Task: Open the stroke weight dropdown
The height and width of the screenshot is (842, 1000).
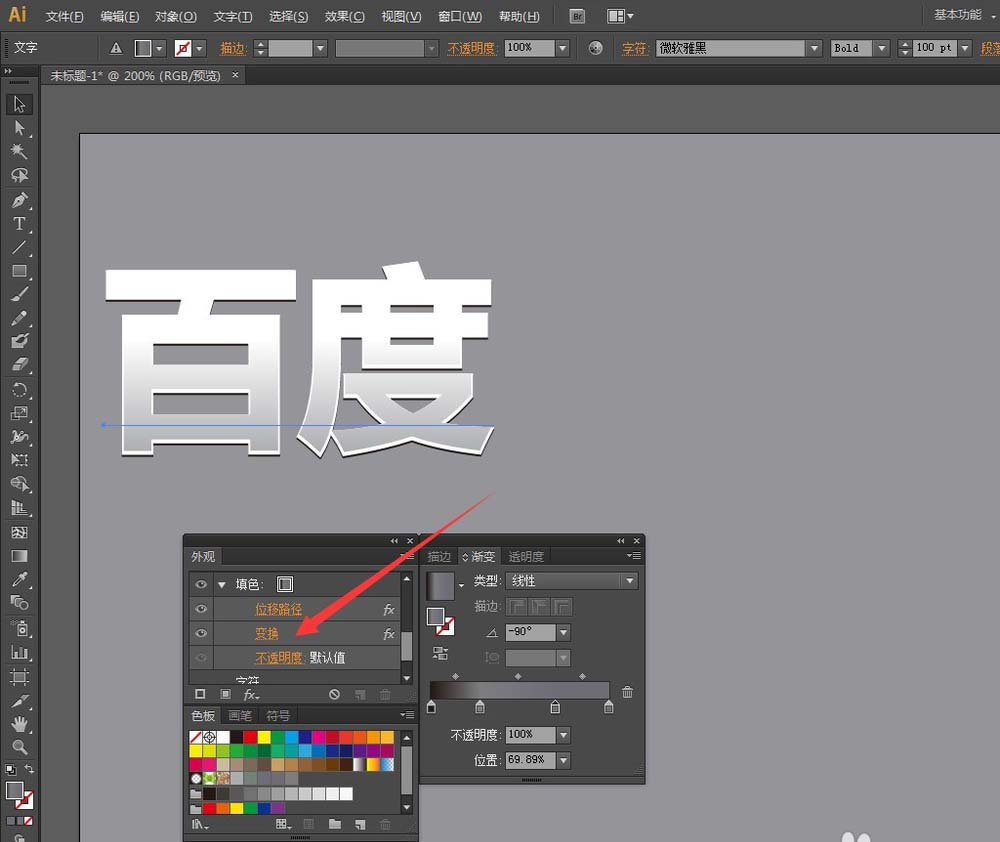Action: (x=320, y=48)
